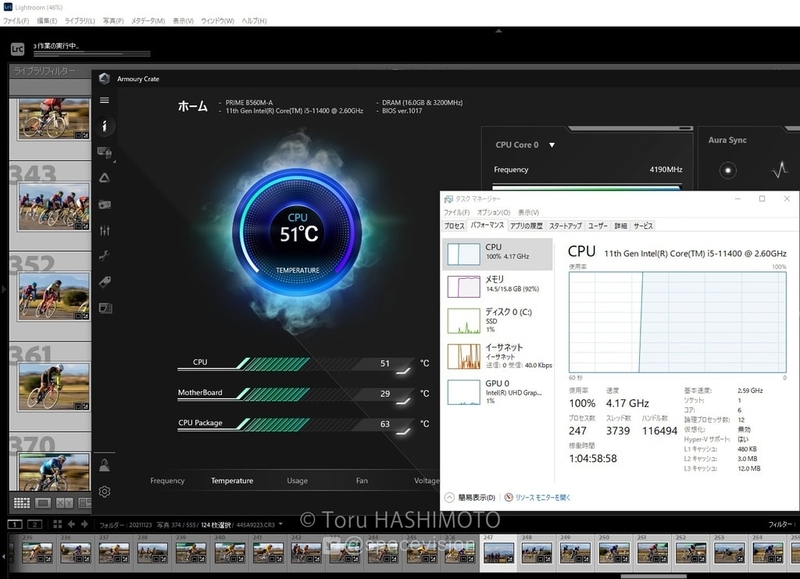The height and width of the screenshot is (579, 800).
Task: Click the CPU Package 63 reading
Action: (x=385, y=424)
